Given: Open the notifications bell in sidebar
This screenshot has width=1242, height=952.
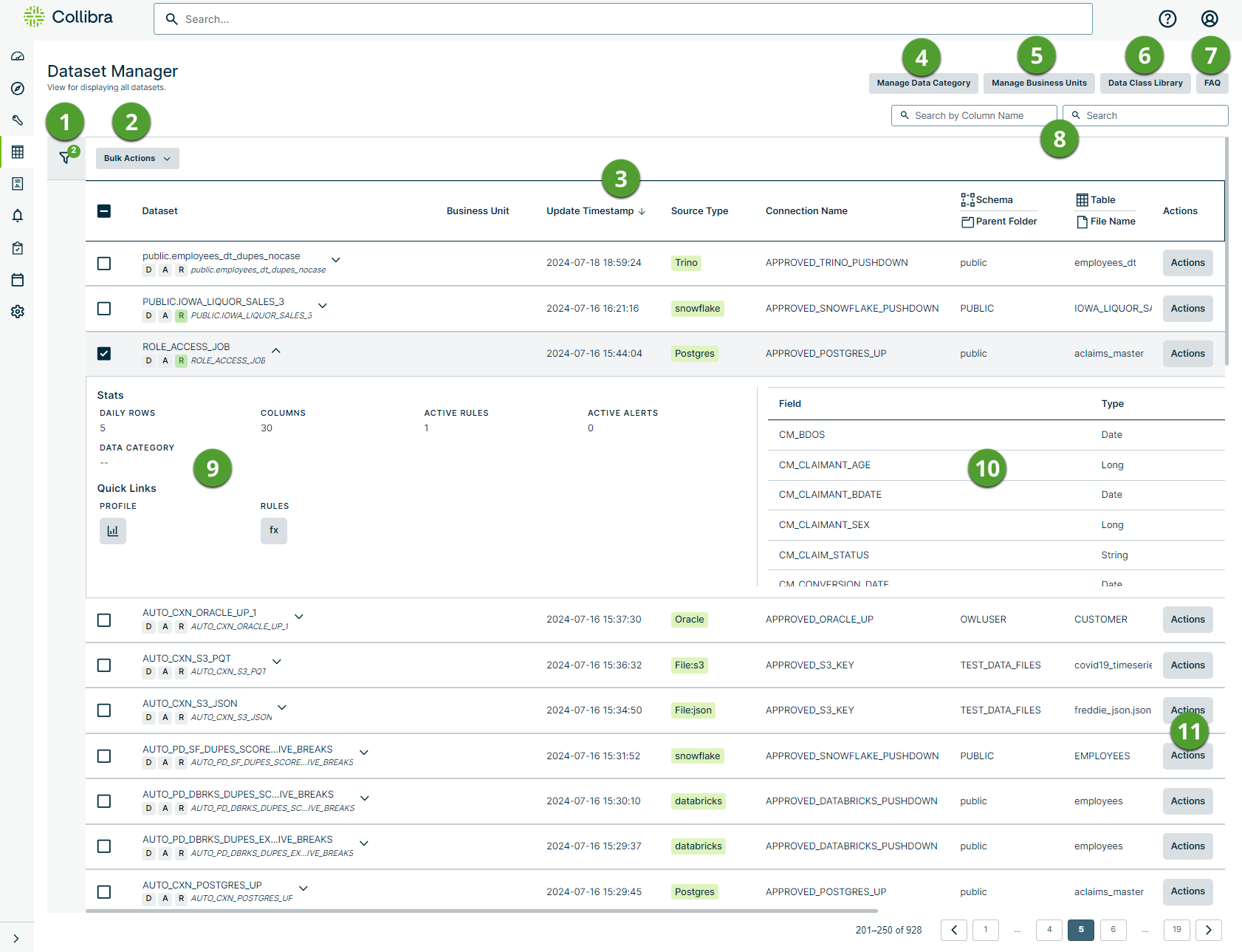Looking at the screenshot, I should [18, 216].
